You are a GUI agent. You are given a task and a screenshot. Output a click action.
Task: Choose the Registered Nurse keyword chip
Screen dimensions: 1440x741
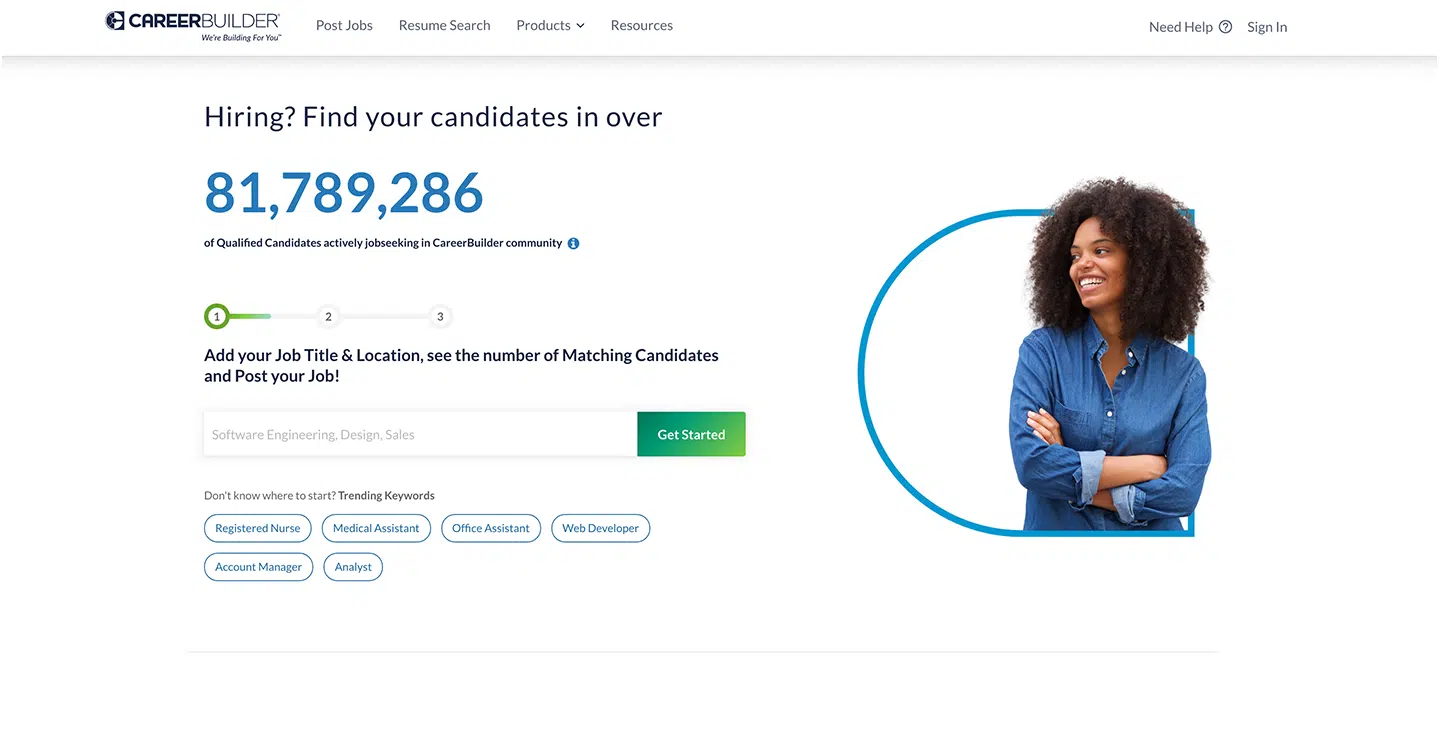(x=258, y=528)
